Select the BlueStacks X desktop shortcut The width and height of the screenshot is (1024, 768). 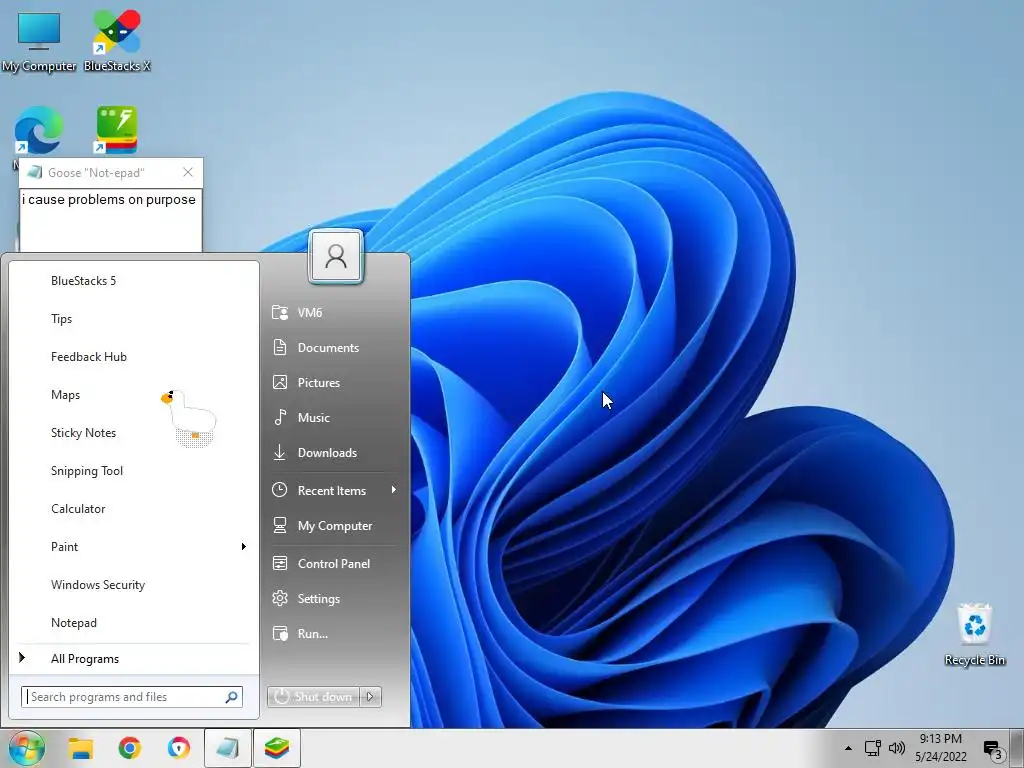pos(117,40)
